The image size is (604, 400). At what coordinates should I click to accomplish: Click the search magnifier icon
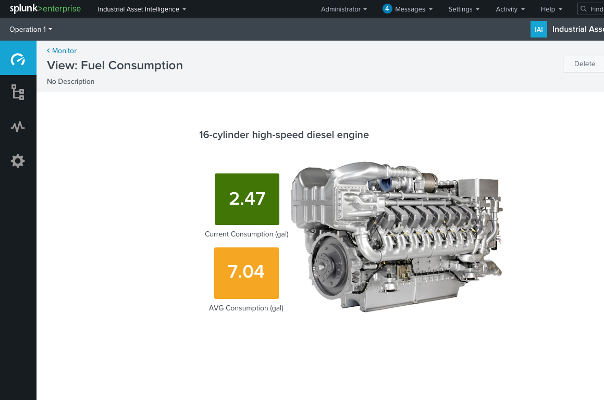click(583, 9)
